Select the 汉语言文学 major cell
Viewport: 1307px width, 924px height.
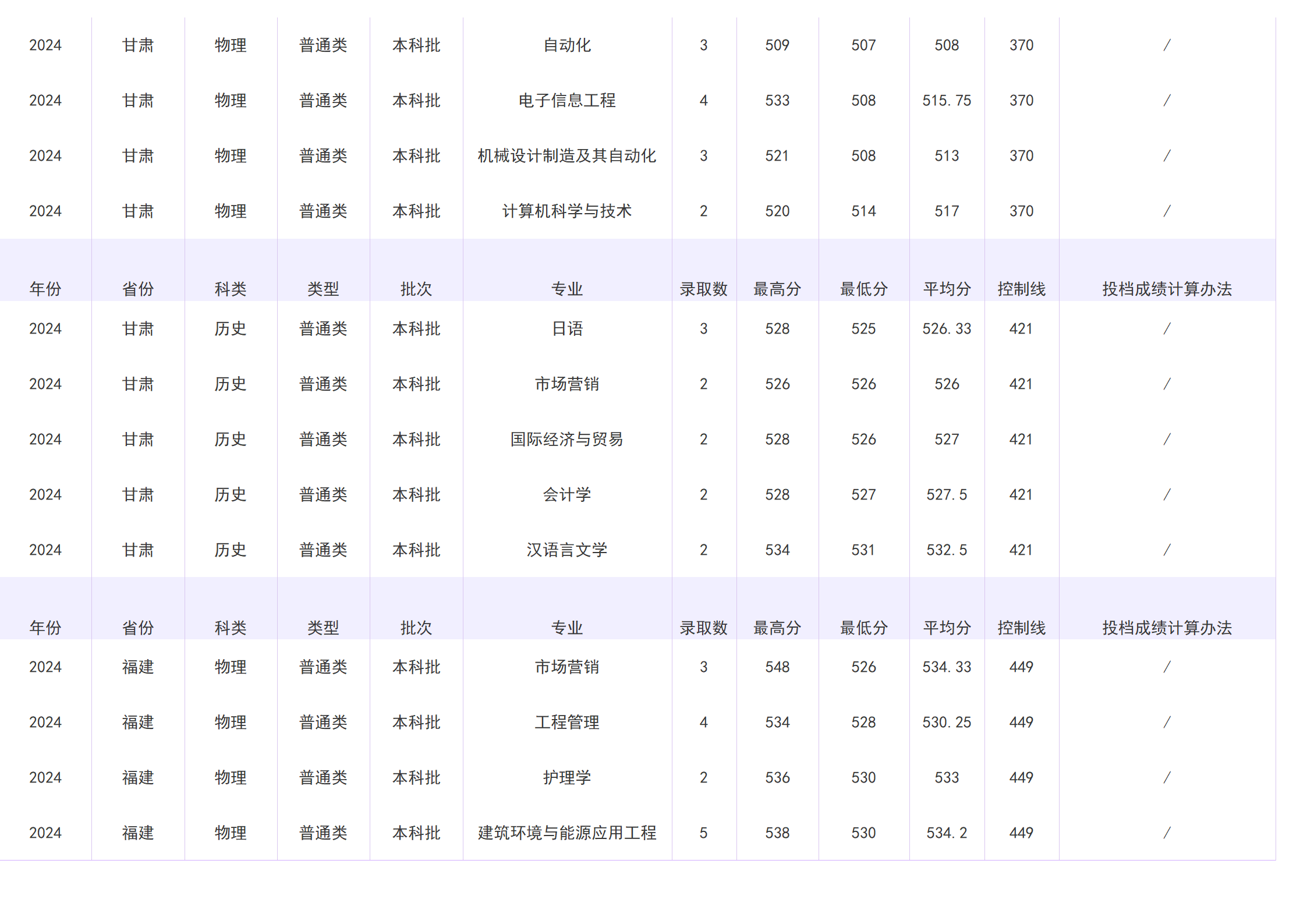point(567,550)
